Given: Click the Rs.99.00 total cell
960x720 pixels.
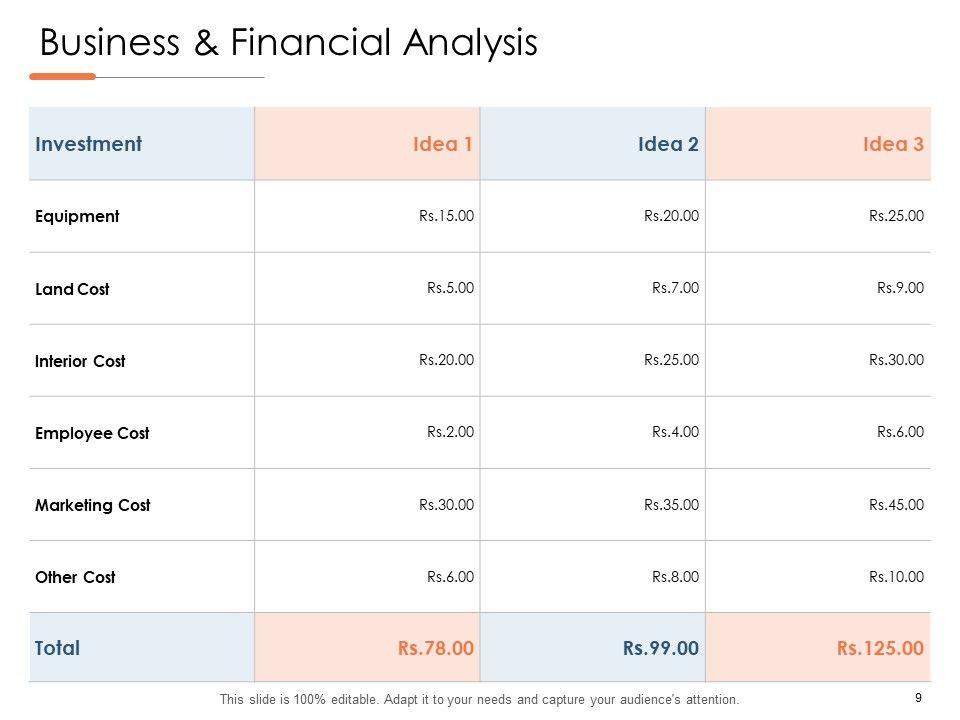Looking at the screenshot, I should 660,648.
